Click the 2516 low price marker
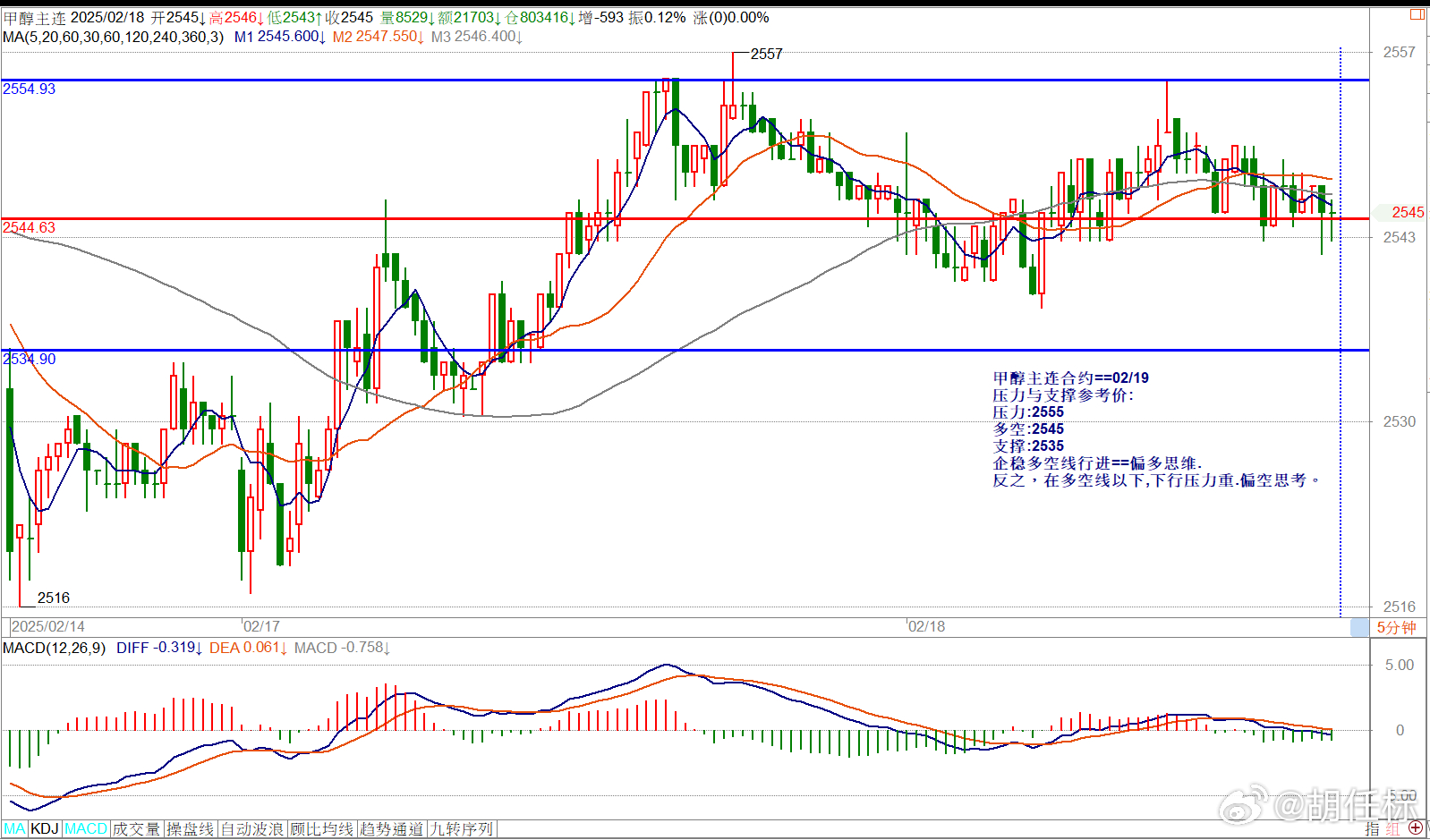The width and height of the screenshot is (1430, 840). click(x=54, y=598)
